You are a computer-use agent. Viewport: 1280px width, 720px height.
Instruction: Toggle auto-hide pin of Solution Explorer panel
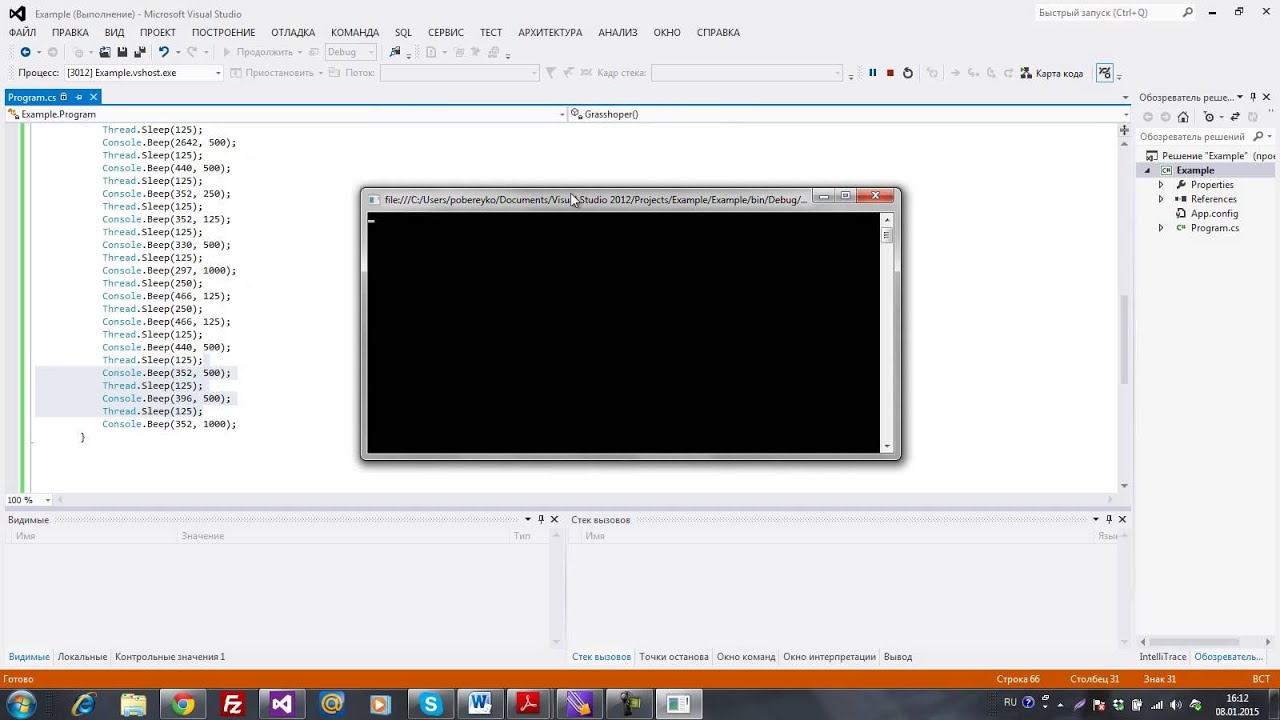pyautogui.click(x=1253, y=97)
